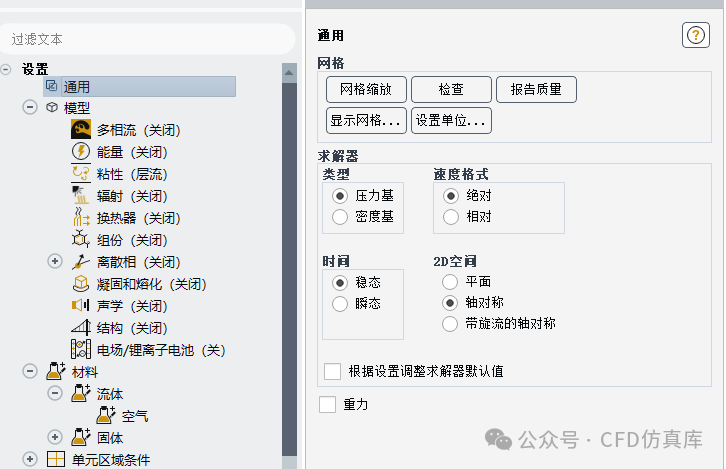Screen dimensions: 726x469
Task: Click the report quality (报告质量) button
Action: [536, 89]
